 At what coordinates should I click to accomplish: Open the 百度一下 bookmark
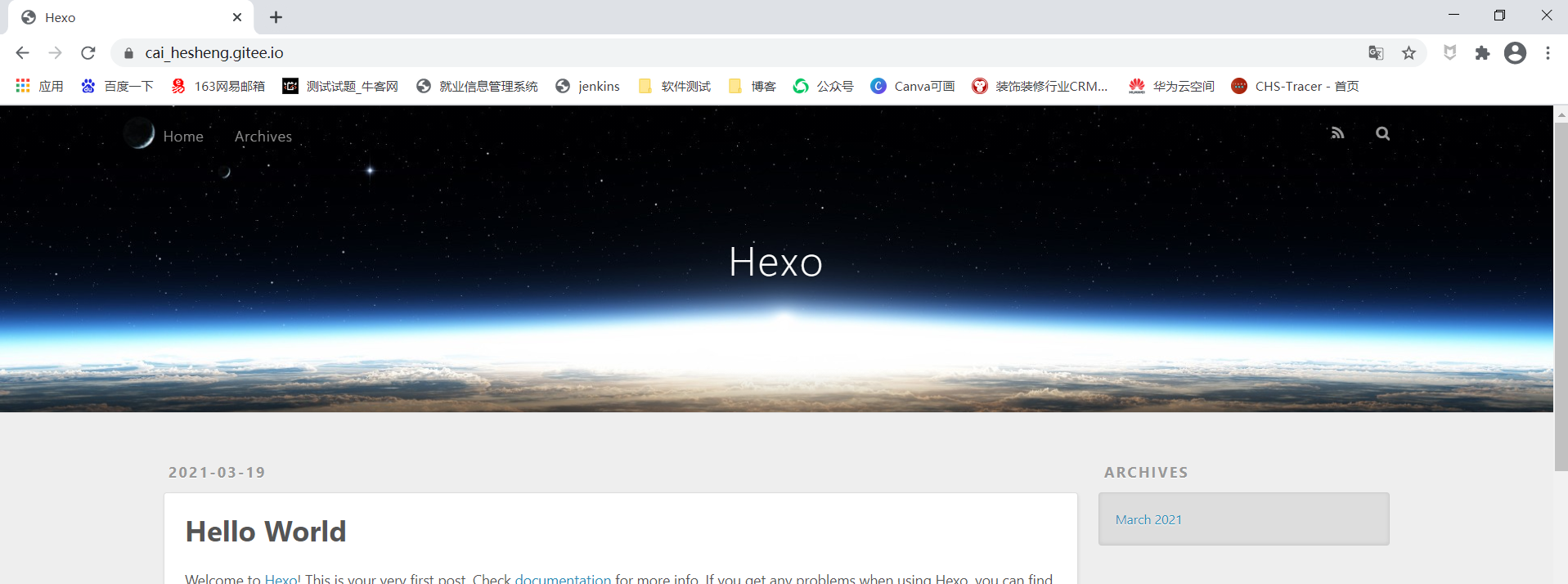coord(117,86)
